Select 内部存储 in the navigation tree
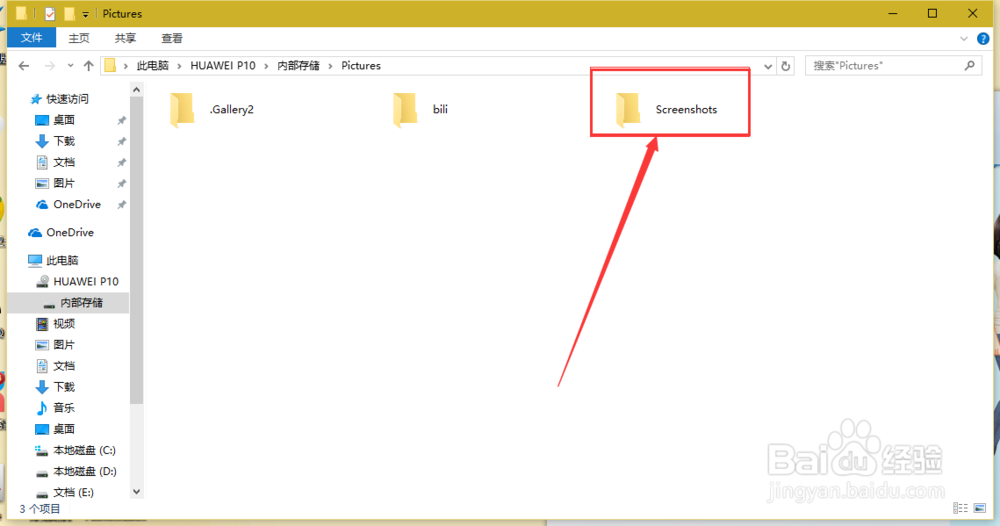Viewport: 1000px width, 526px height. pos(81,302)
